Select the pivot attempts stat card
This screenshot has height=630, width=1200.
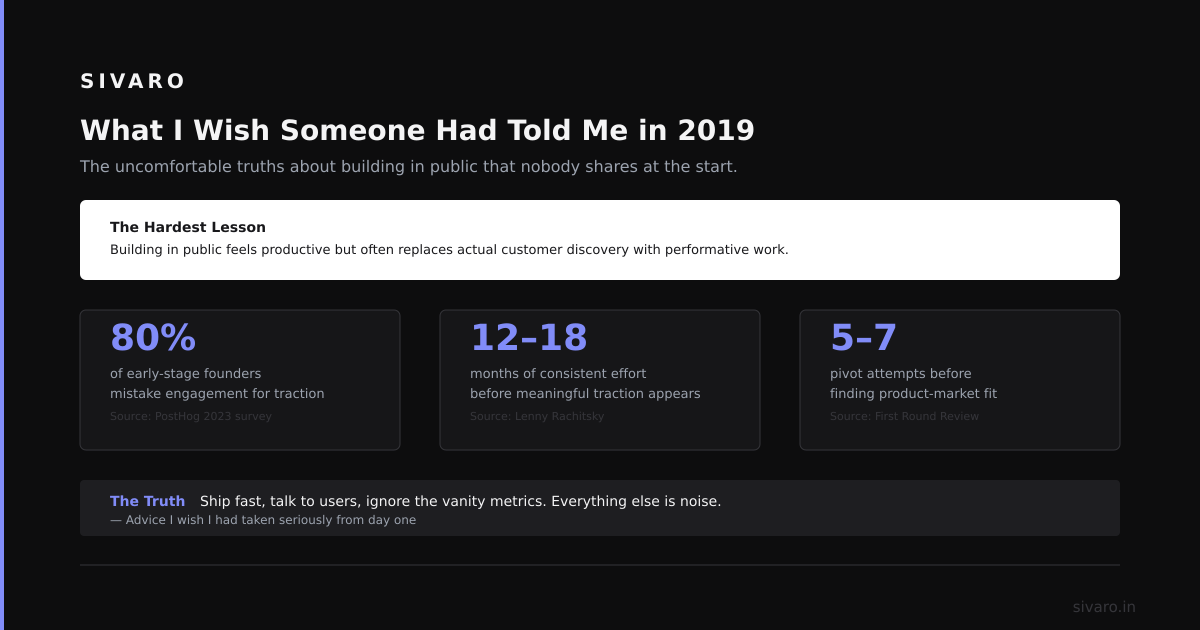click(960, 380)
